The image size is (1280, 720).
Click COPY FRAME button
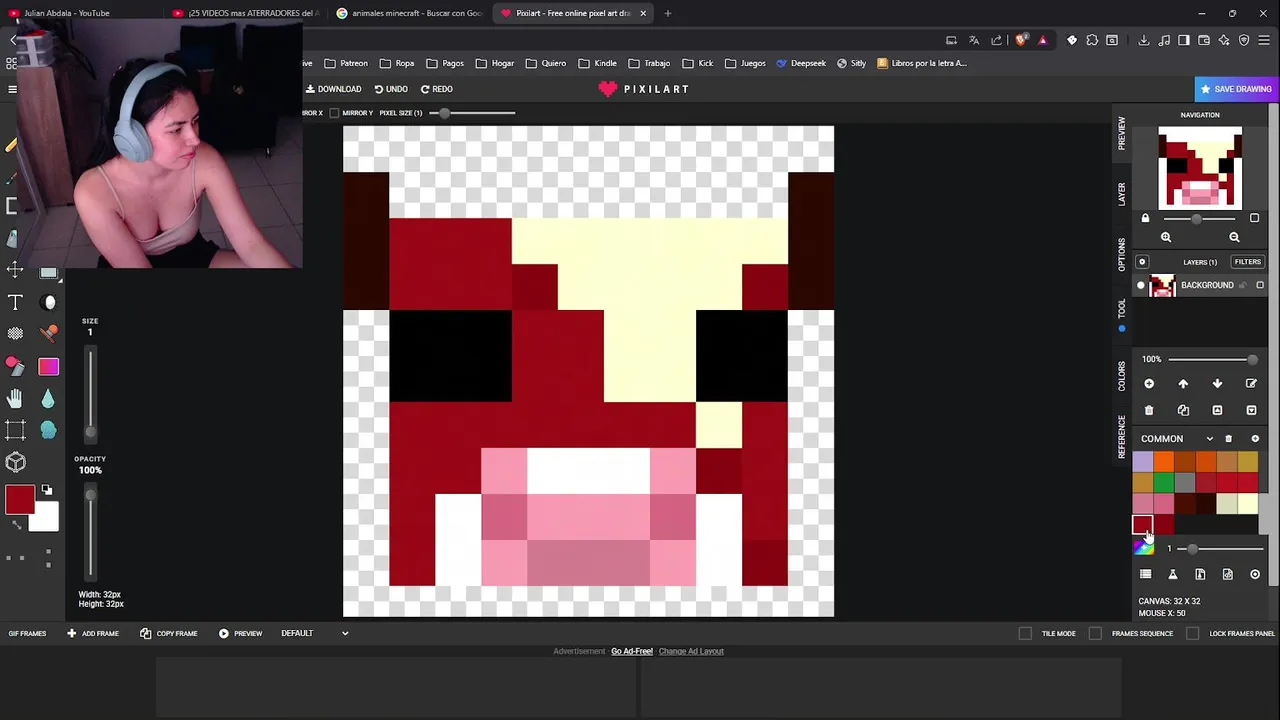pos(169,633)
